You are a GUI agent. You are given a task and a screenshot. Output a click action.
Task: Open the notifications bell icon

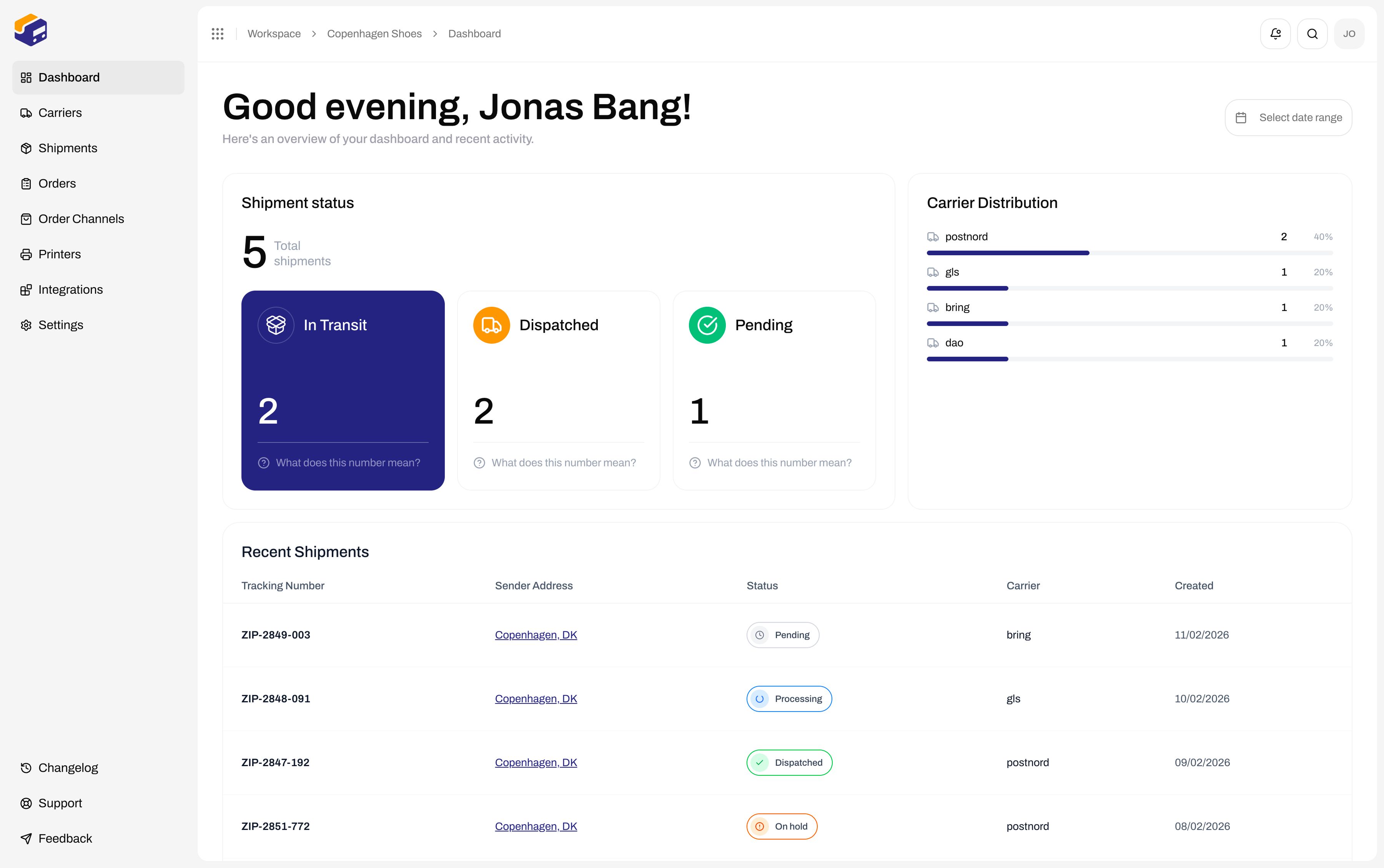(x=1275, y=34)
